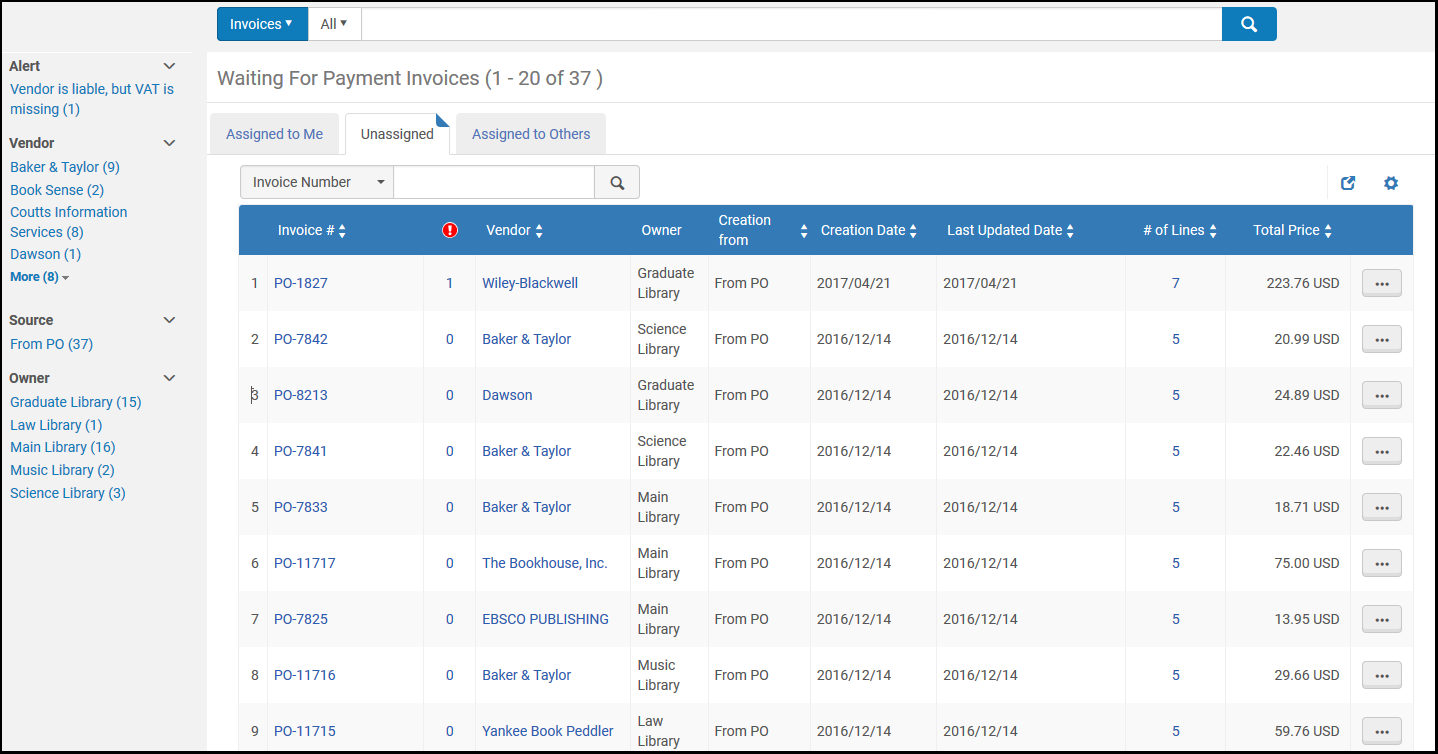
Task: Filter by vendor Book Sense (2)
Action: 57,190
